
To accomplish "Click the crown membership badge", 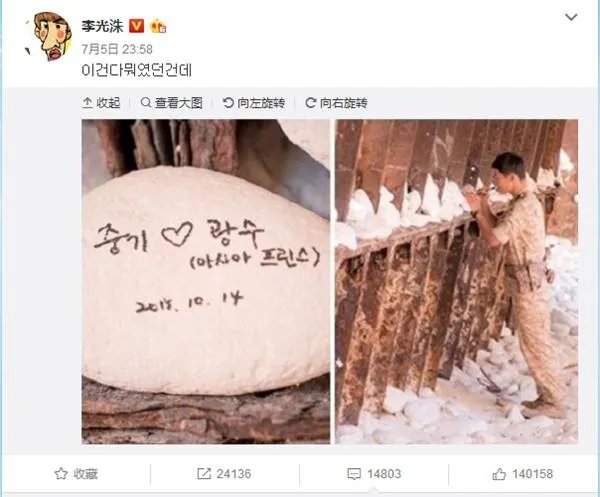I will tap(158, 26).
